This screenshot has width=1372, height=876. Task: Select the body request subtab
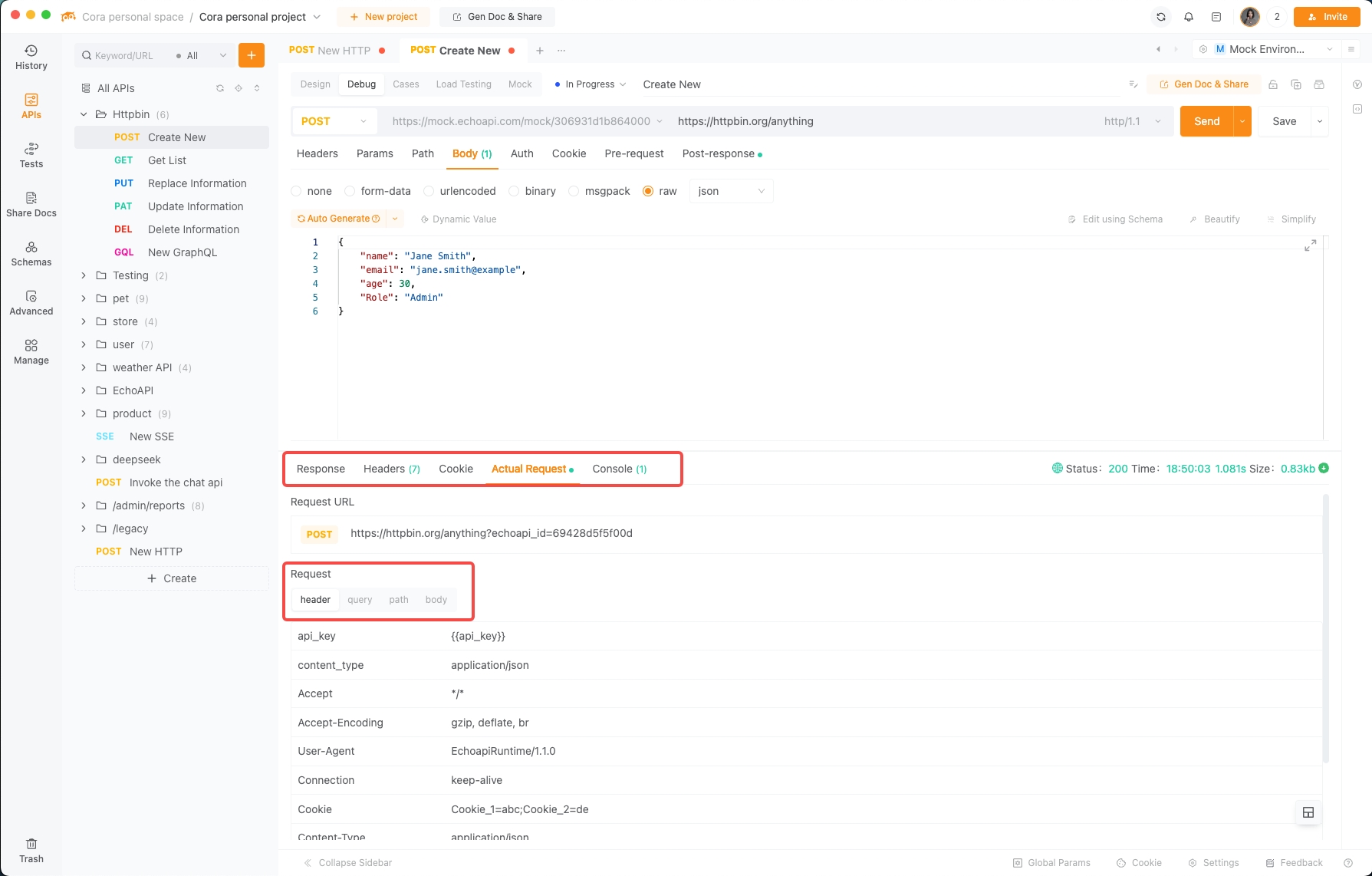click(436, 600)
